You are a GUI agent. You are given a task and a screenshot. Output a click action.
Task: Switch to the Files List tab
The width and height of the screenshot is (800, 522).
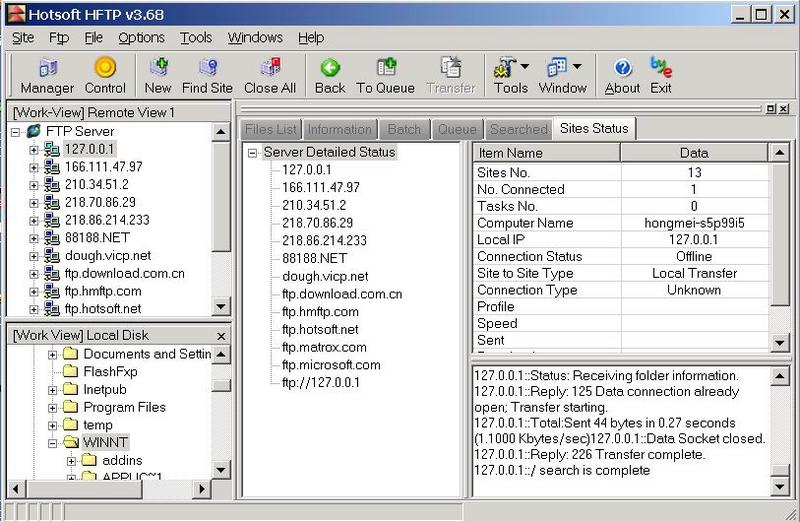click(x=271, y=130)
